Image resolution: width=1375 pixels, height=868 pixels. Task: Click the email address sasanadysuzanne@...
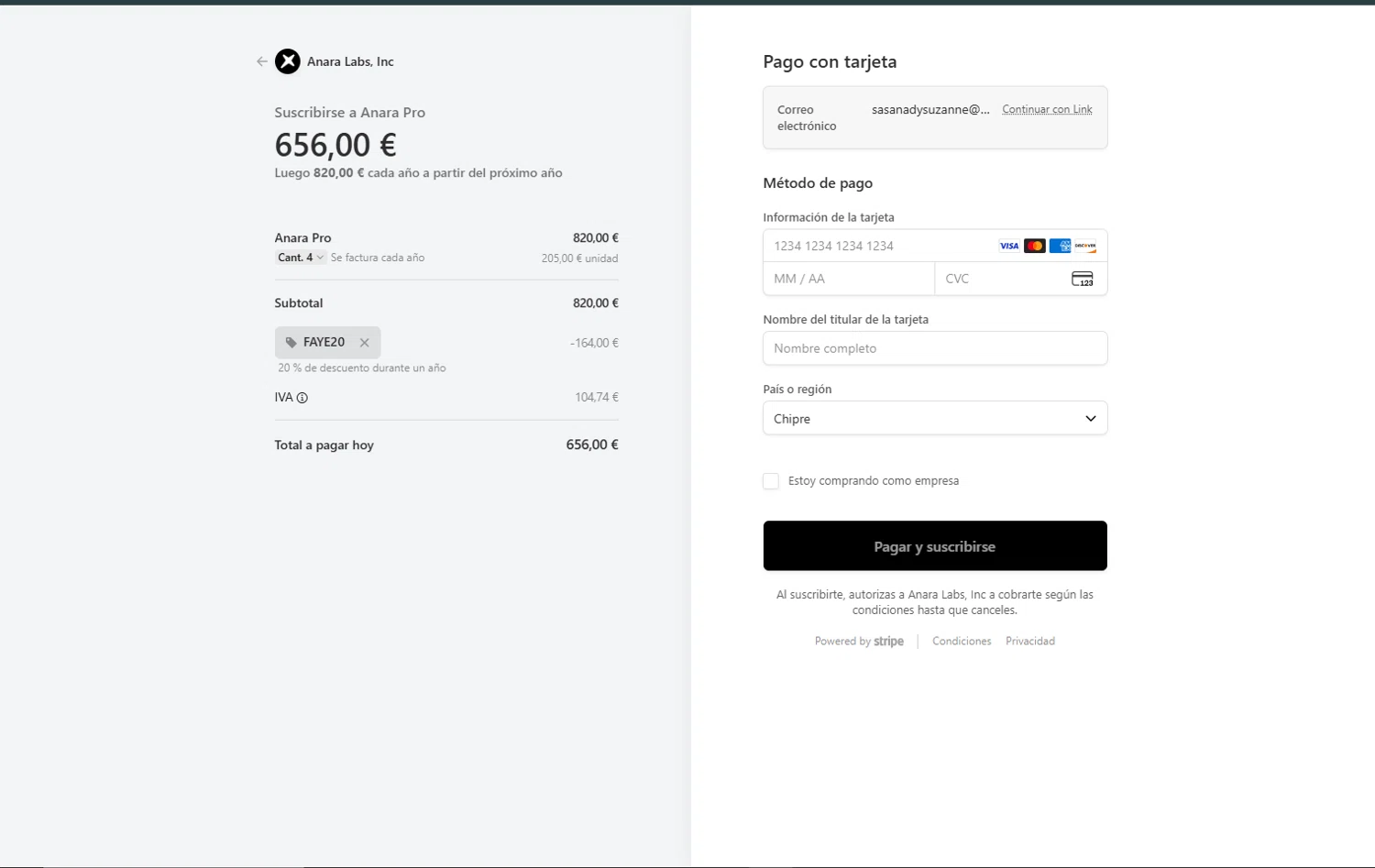click(x=930, y=109)
